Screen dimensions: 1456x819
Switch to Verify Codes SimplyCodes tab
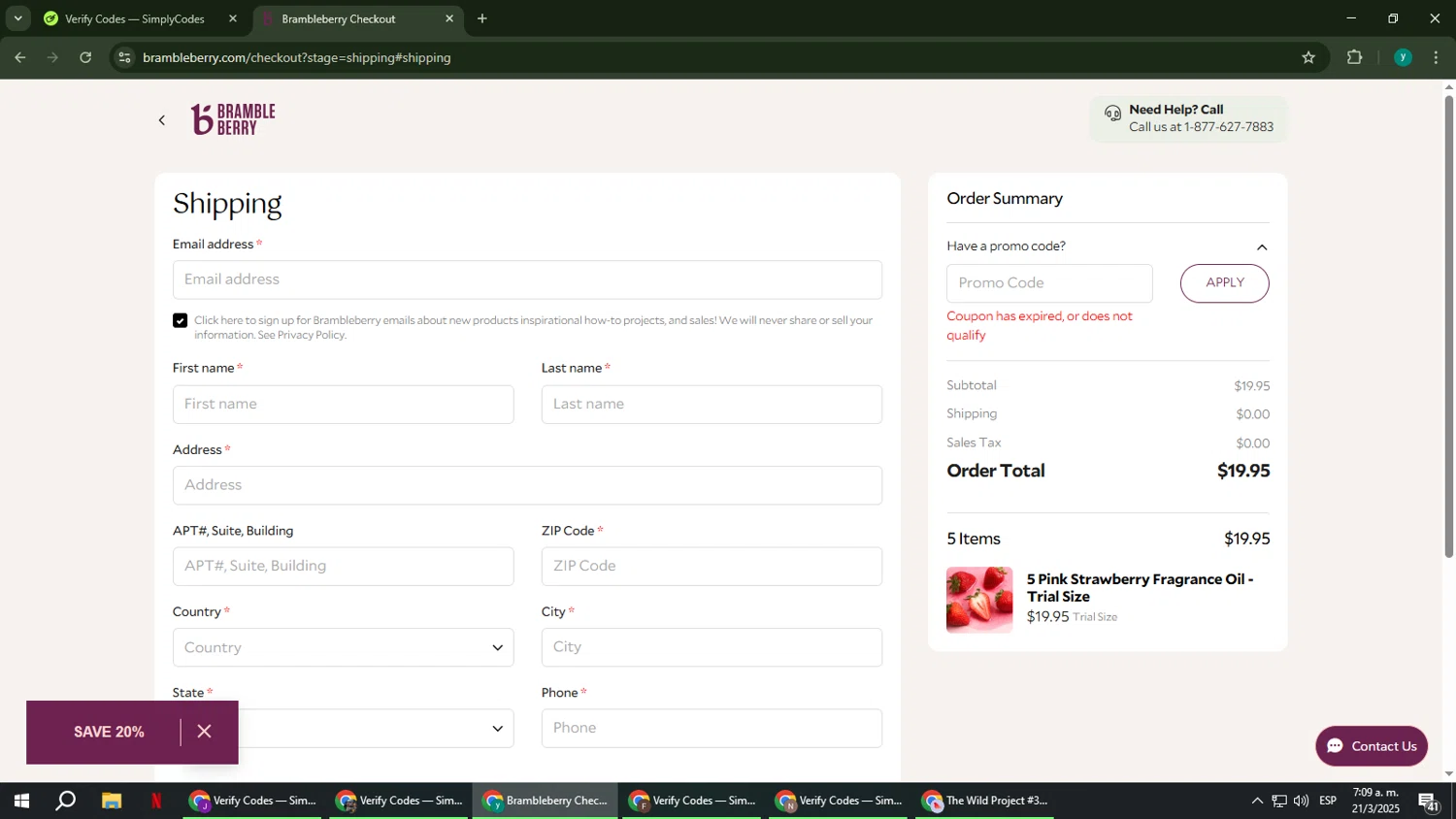[135, 18]
